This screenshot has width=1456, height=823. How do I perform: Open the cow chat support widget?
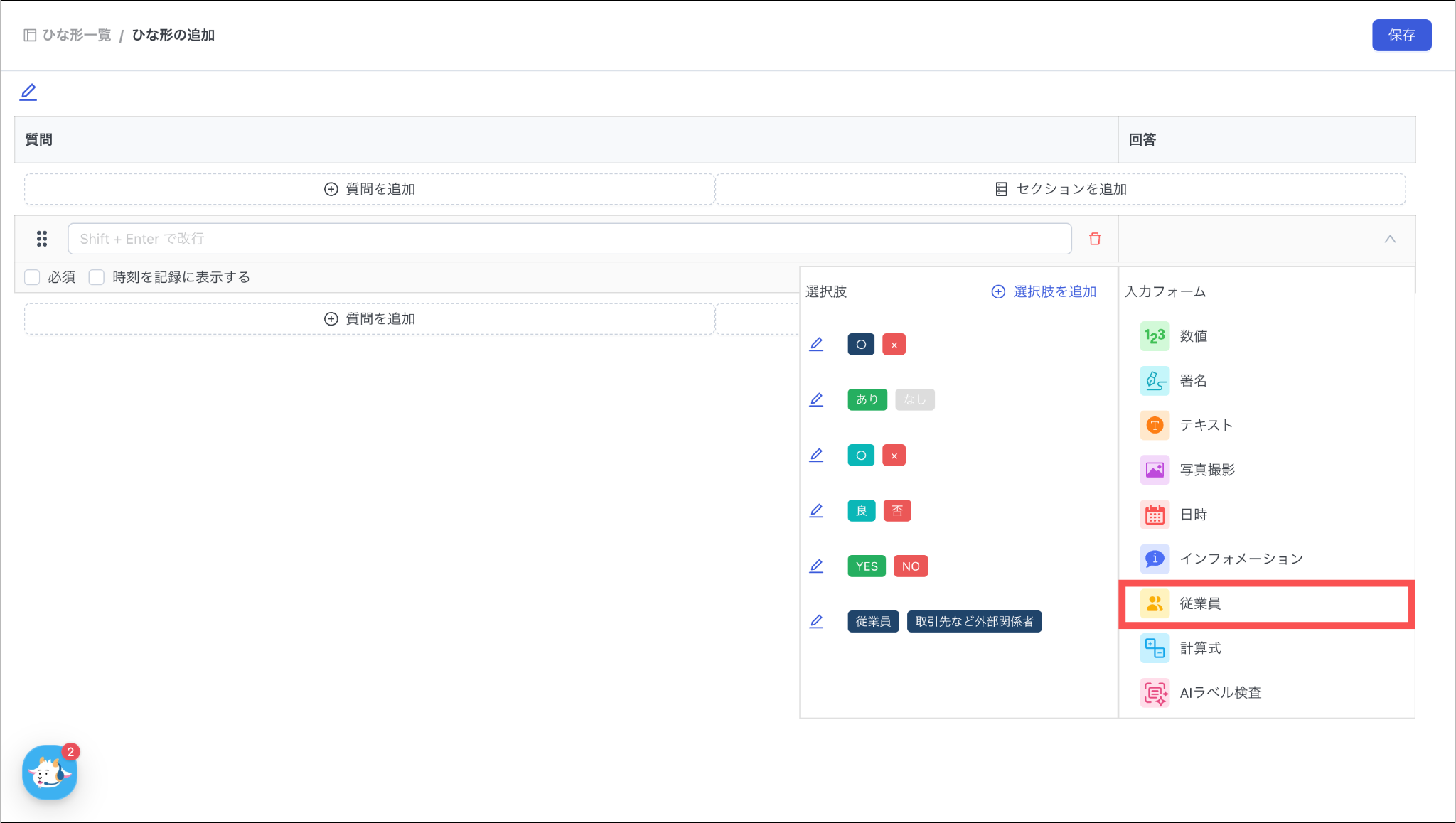[x=49, y=772]
